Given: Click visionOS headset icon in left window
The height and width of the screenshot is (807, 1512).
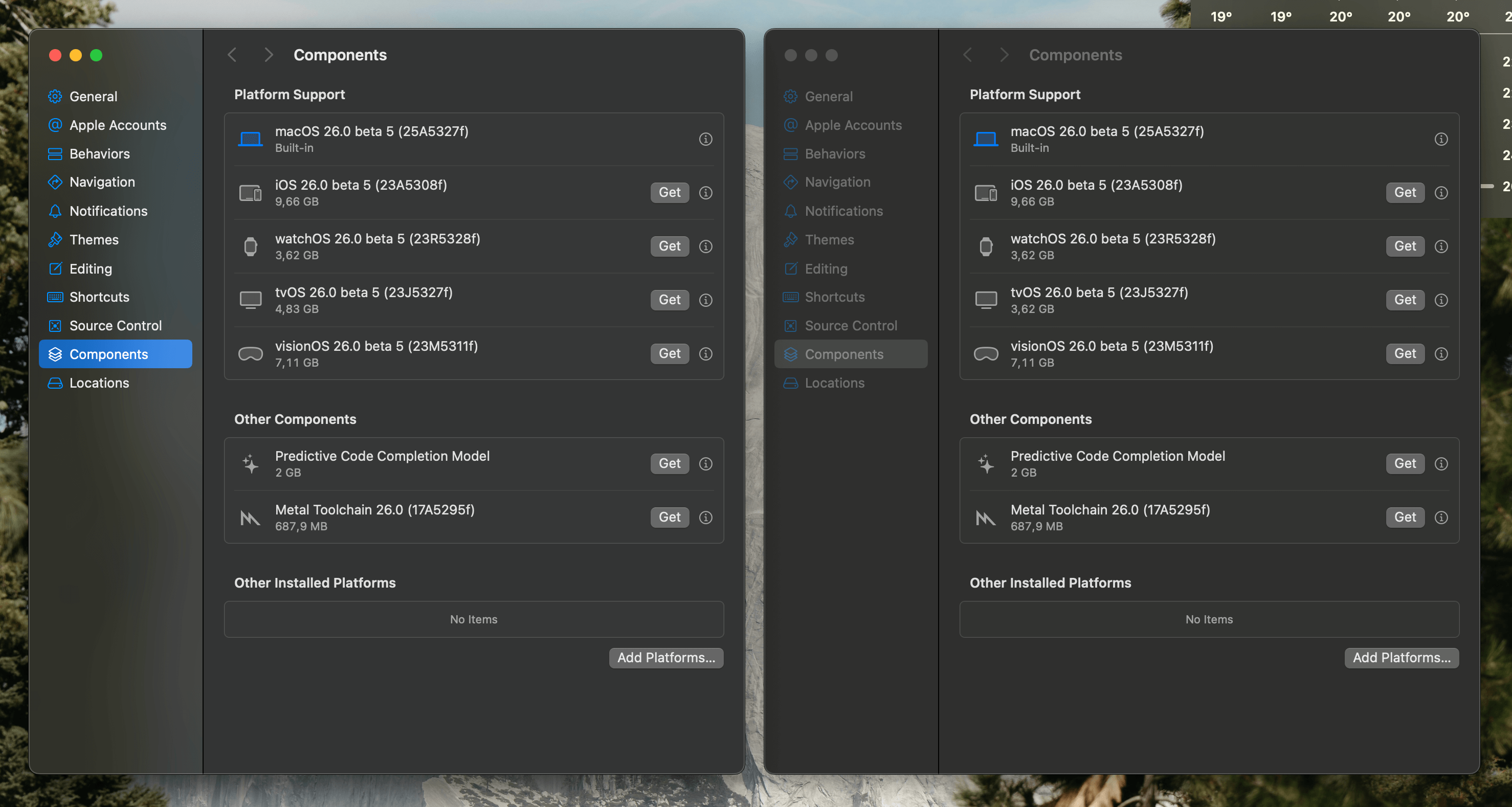Looking at the screenshot, I should click(x=250, y=354).
